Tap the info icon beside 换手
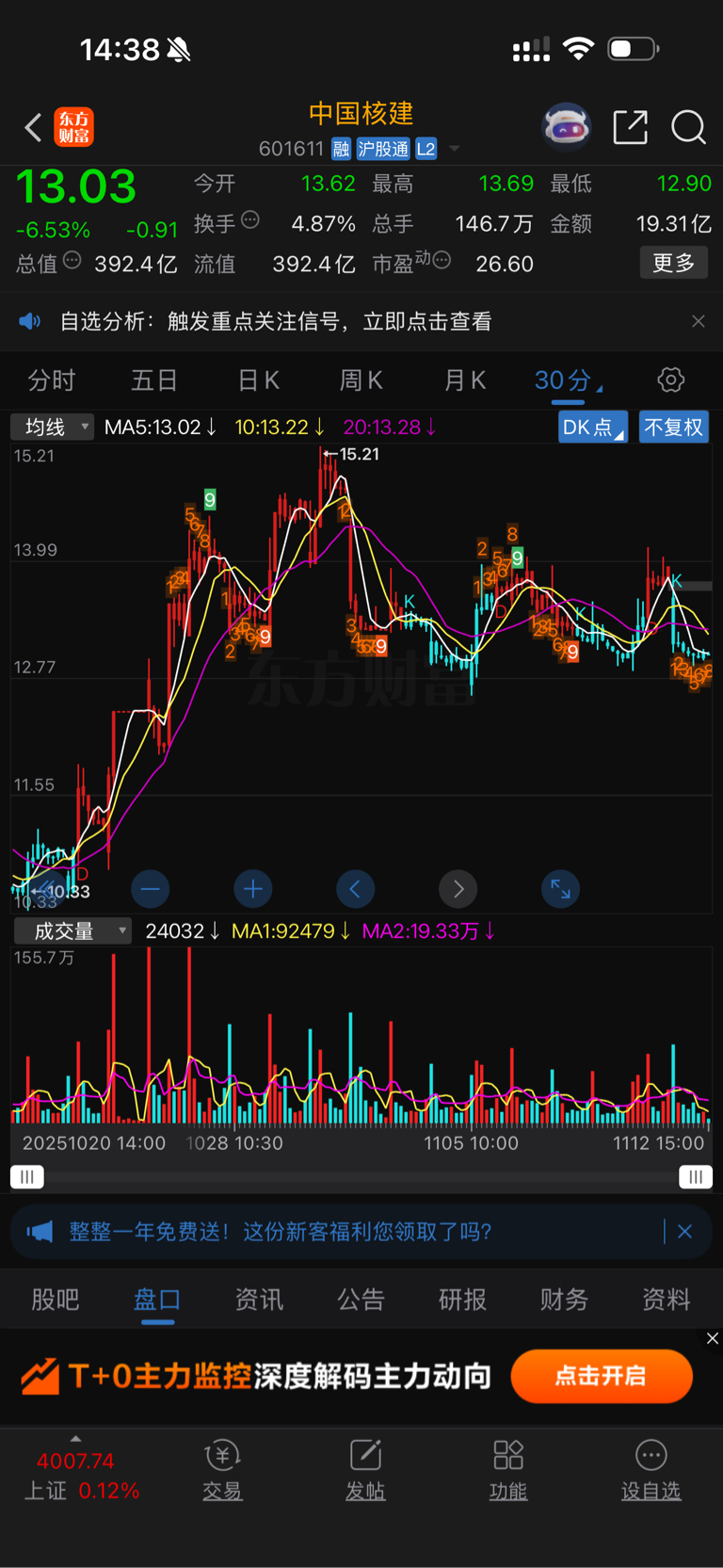 (x=250, y=220)
